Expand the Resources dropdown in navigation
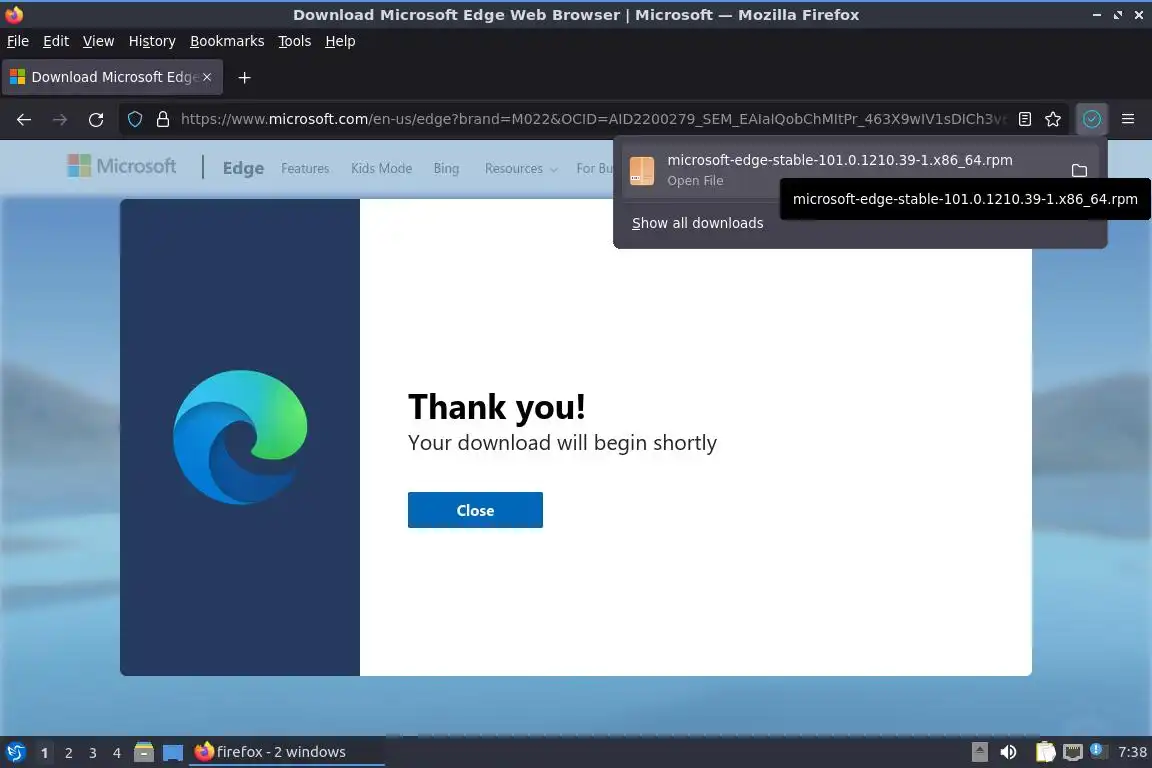Image resolution: width=1152 pixels, height=768 pixels. [521, 168]
